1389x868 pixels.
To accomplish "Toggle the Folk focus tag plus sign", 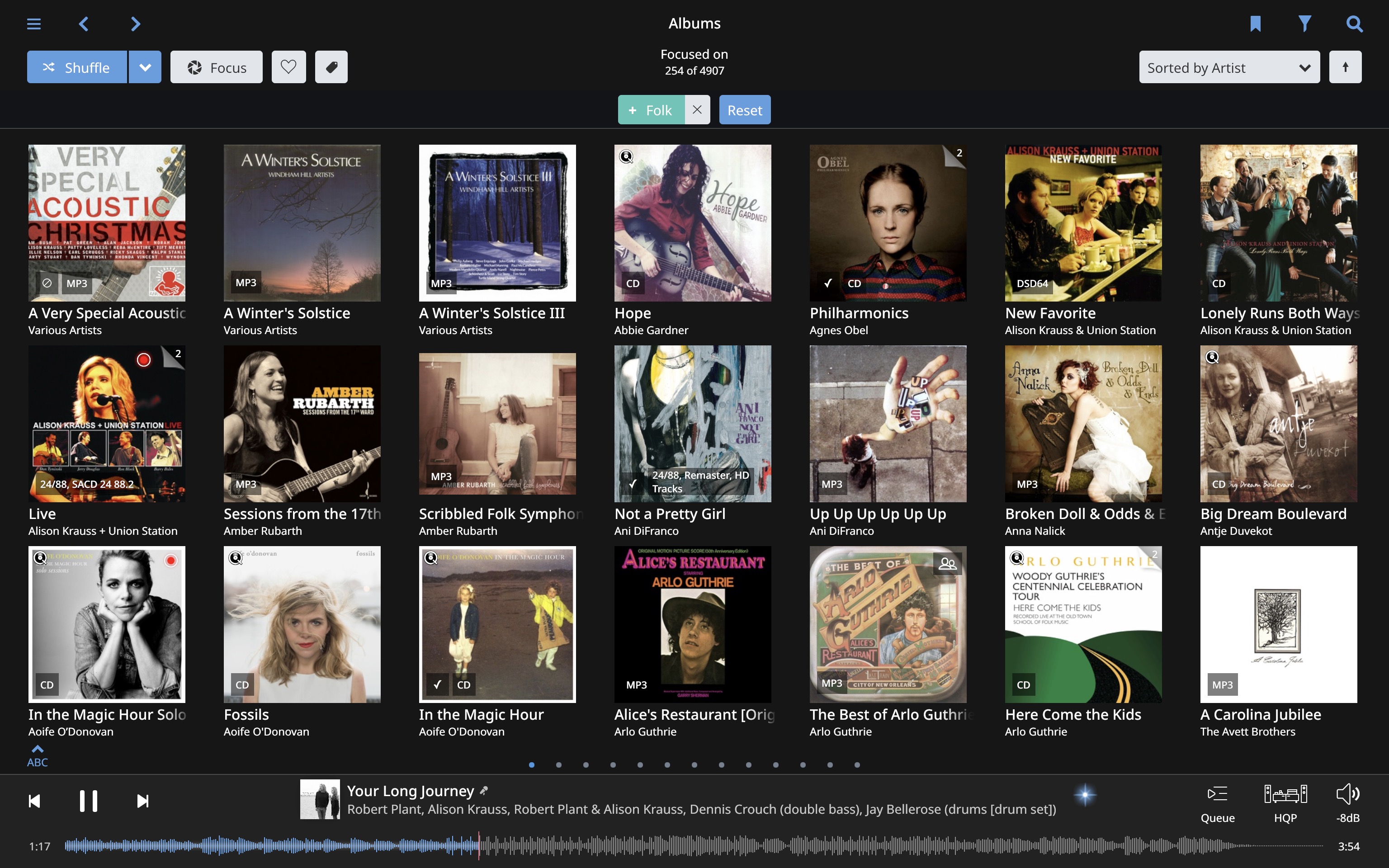I will click(x=633, y=110).
